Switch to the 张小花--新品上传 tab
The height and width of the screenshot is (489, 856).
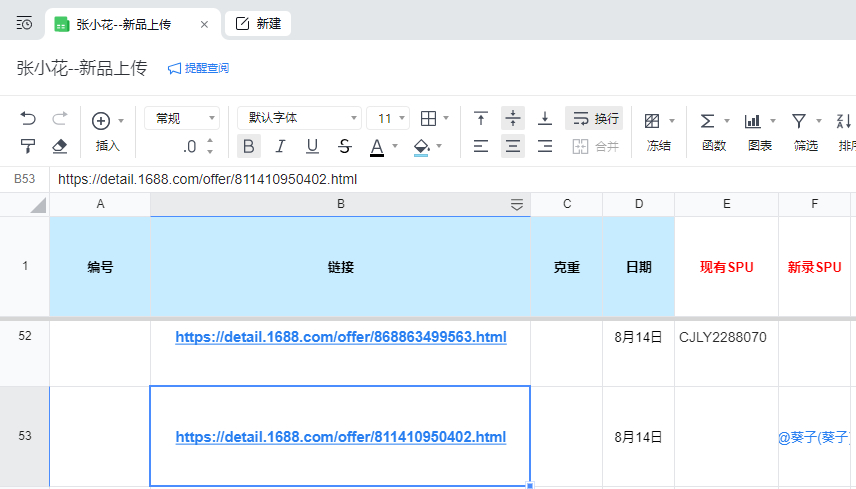pyautogui.click(x=123, y=23)
